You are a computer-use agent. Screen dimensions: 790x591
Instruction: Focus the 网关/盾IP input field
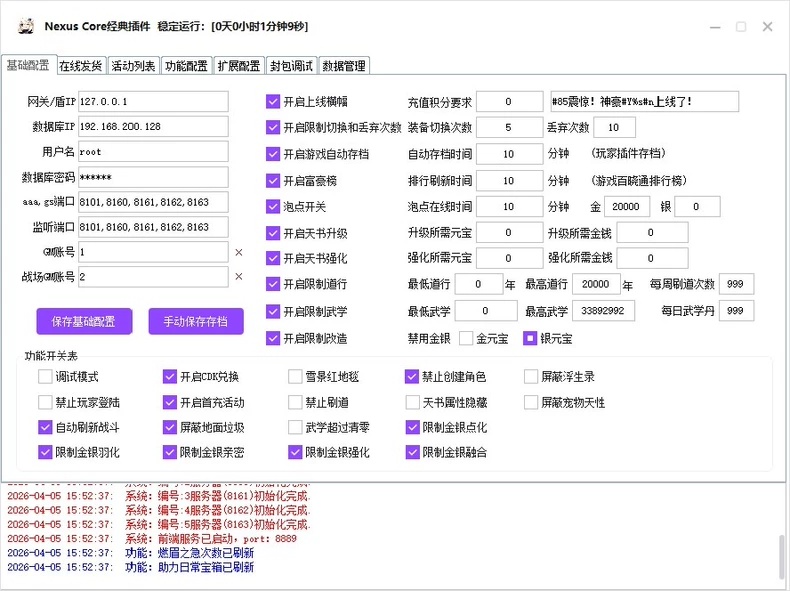pyautogui.click(x=153, y=101)
